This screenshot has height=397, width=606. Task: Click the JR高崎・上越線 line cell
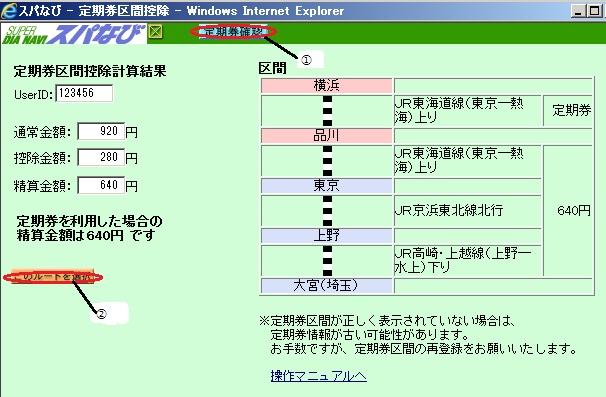(467, 261)
